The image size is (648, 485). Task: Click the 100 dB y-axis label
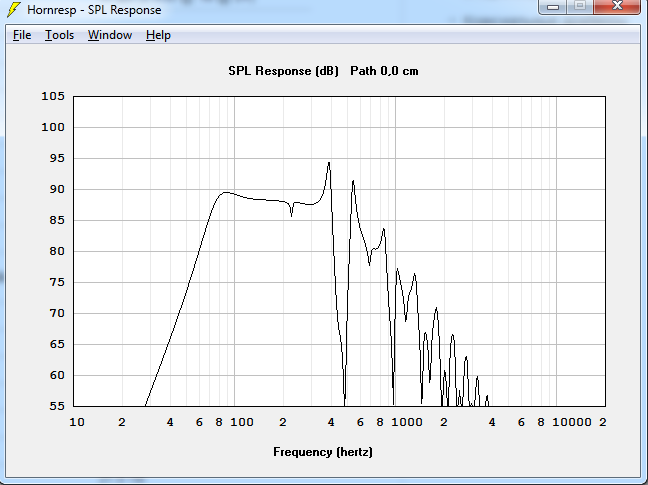(53, 127)
